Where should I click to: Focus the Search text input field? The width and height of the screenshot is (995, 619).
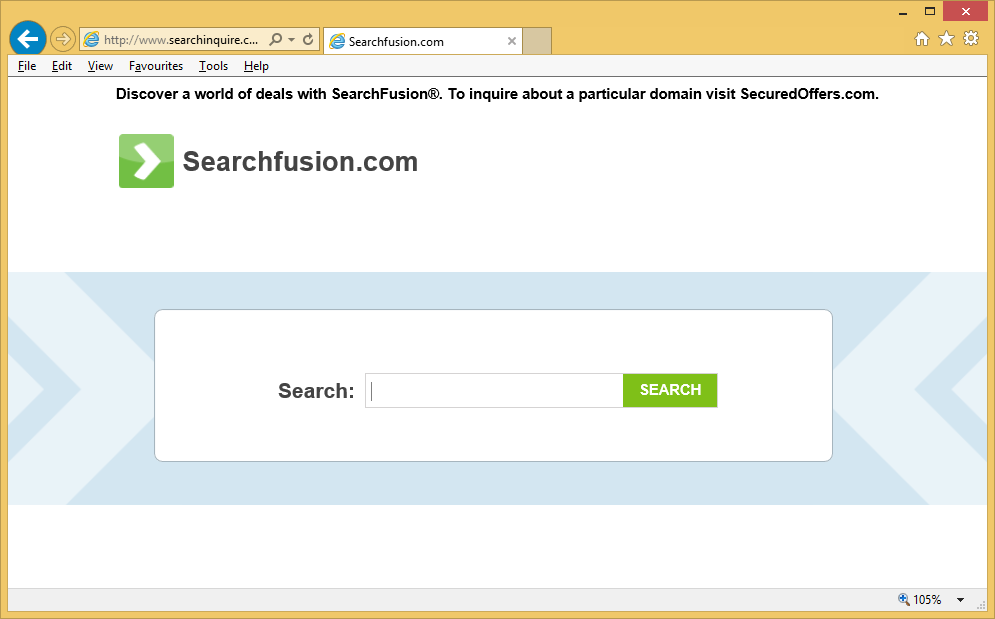tap(494, 391)
